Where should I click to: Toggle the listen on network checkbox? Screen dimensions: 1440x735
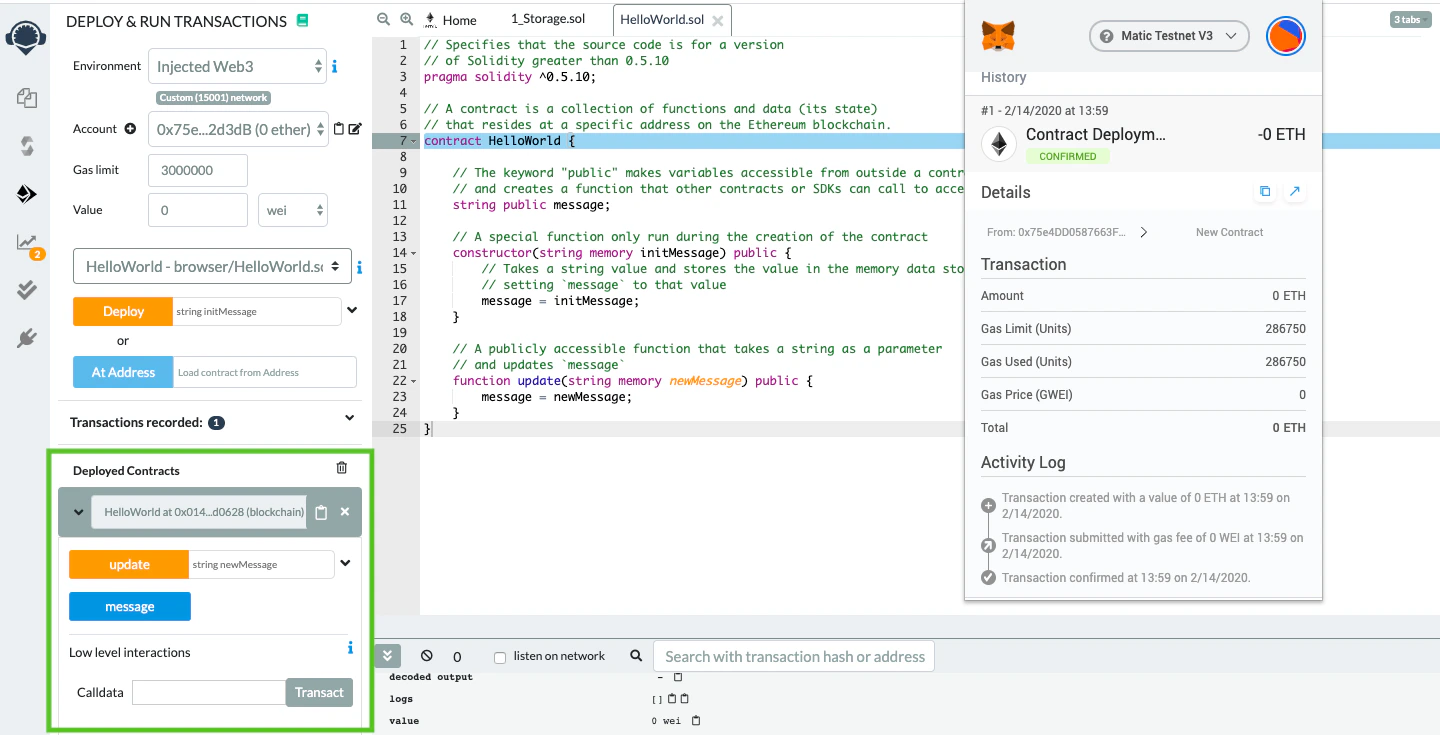[x=500, y=657]
